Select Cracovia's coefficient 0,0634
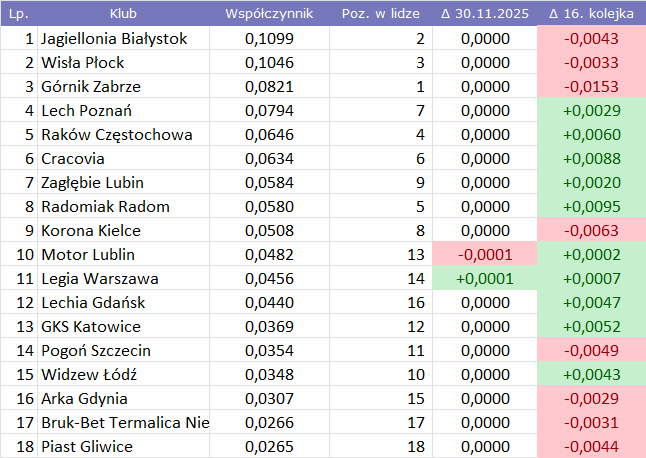646x458 pixels. coord(268,159)
